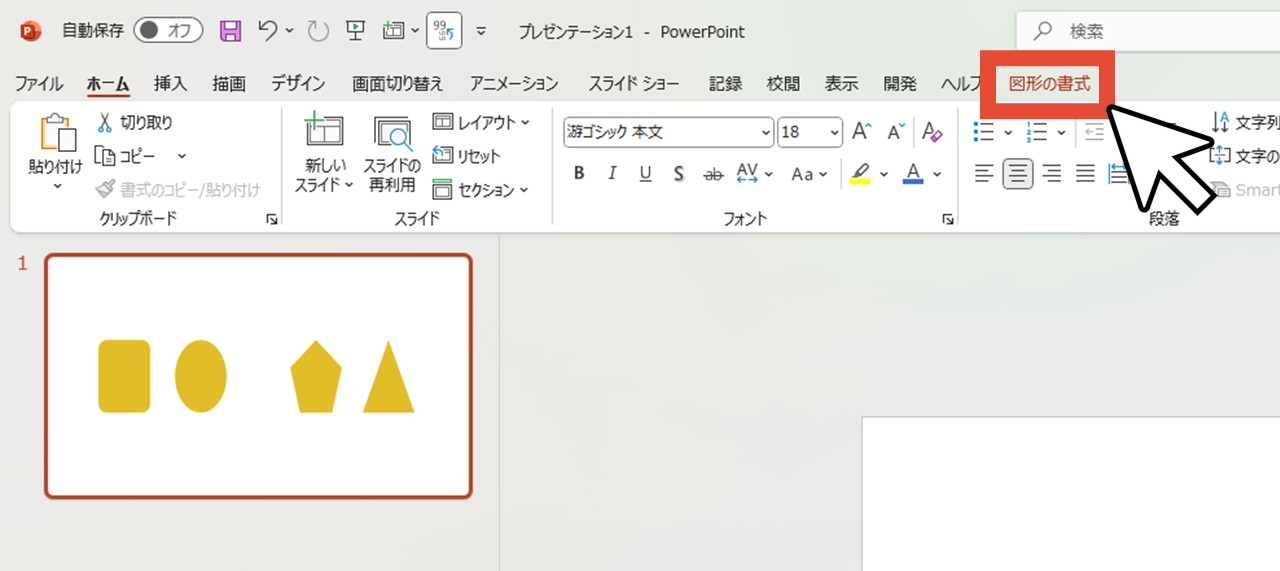
Task: Switch to the ホーム tab
Action: click(x=108, y=84)
